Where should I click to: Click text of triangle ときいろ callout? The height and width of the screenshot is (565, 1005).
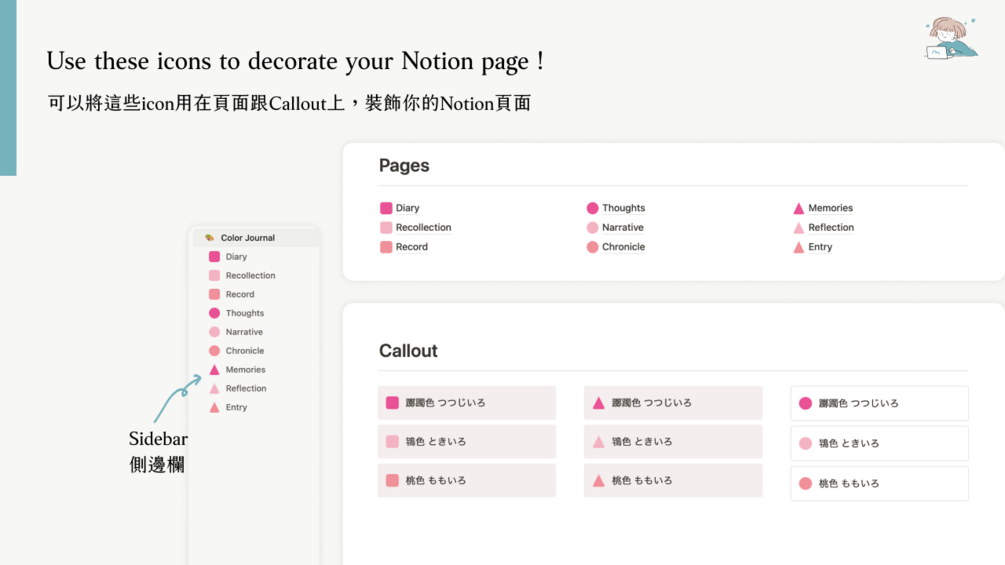click(642, 441)
